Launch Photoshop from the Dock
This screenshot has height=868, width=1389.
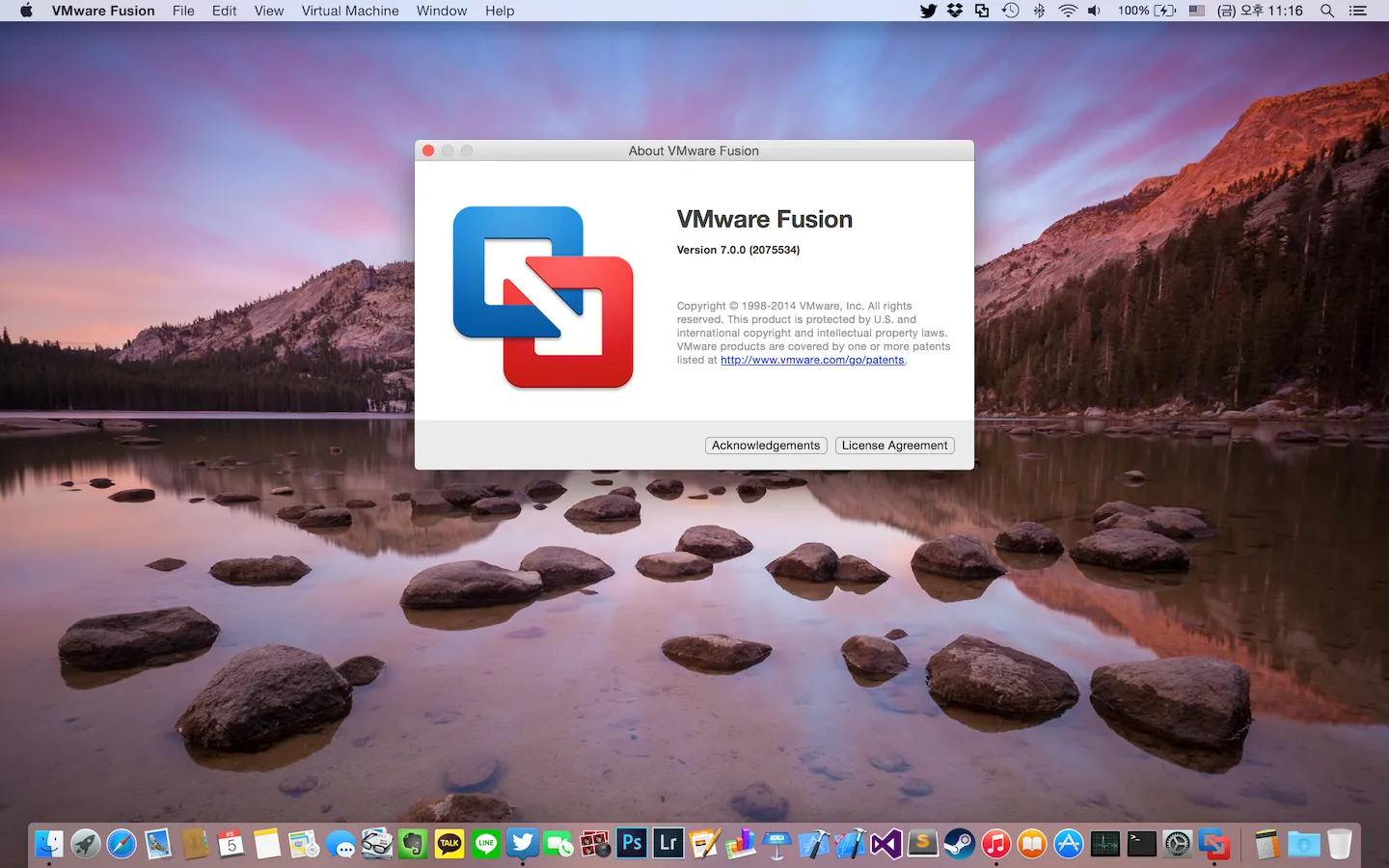pos(632,843)
